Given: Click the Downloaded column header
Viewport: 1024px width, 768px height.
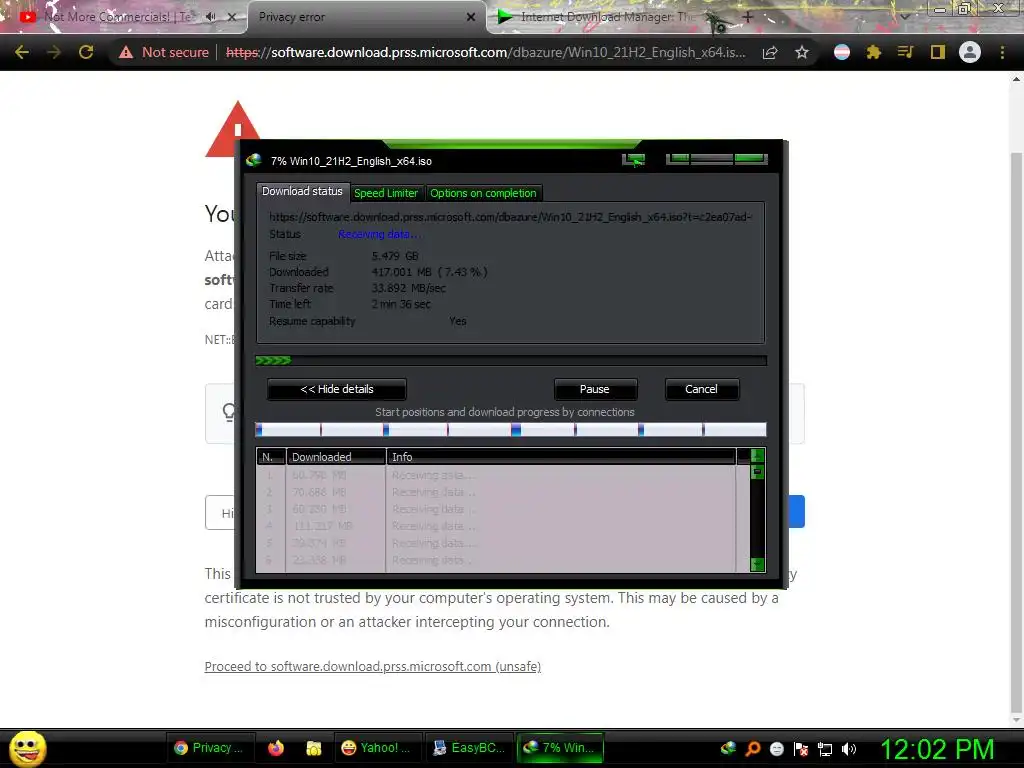Looking at the screenshot, I should tap(336, 456).
